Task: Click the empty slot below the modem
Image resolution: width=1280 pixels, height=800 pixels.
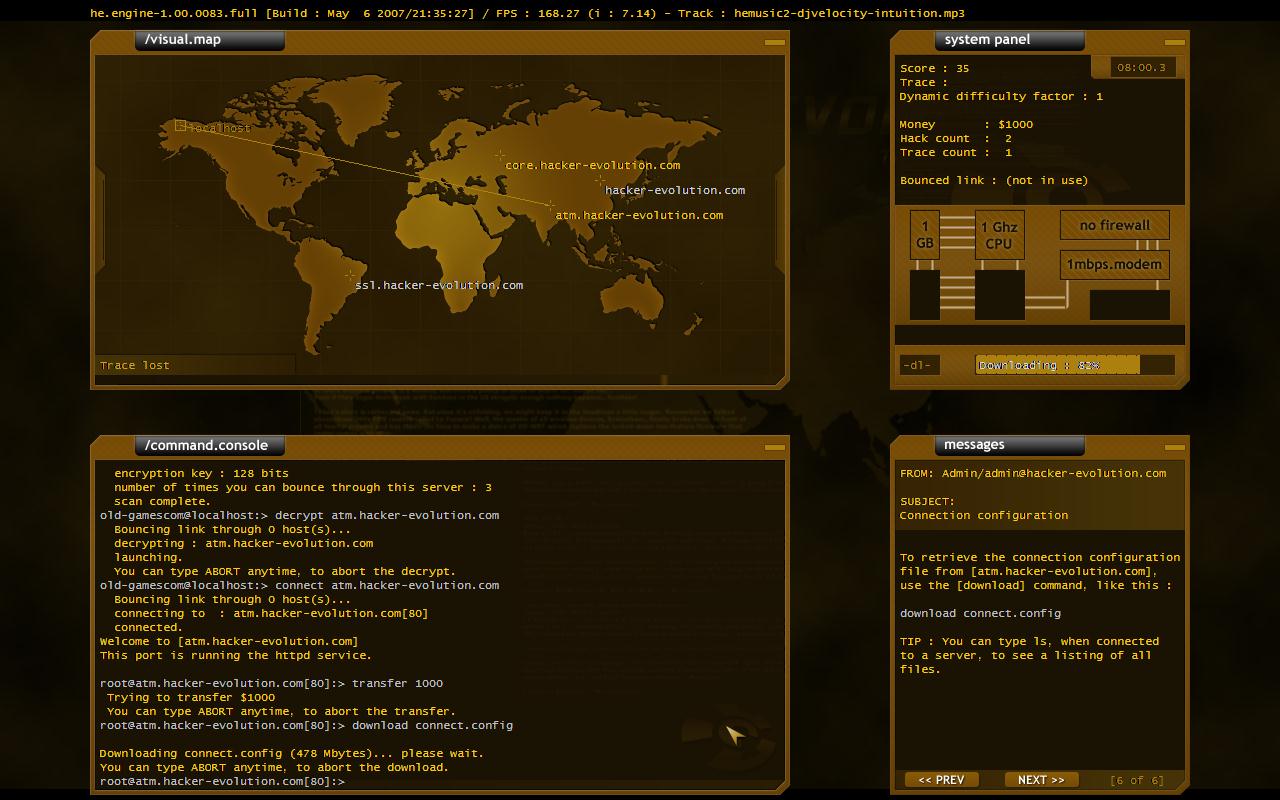Action: click(x=1129, y=305)
